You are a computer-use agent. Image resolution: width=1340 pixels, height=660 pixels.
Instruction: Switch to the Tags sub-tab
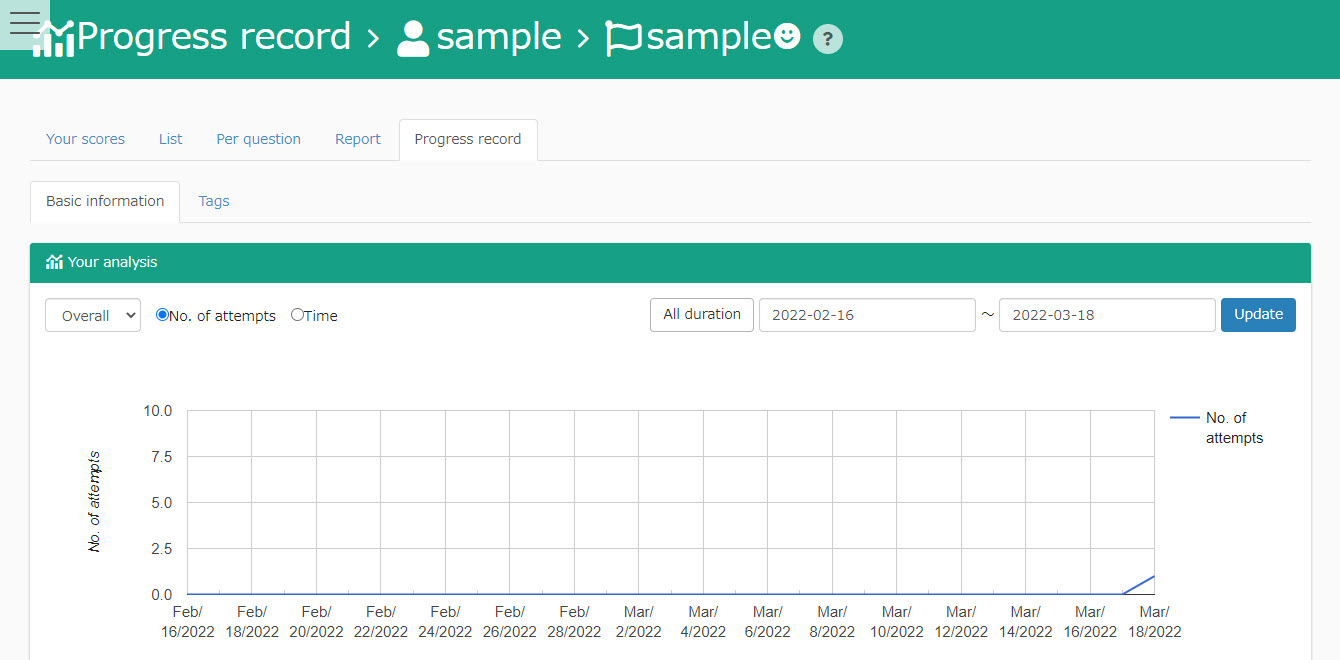point(214,201)
